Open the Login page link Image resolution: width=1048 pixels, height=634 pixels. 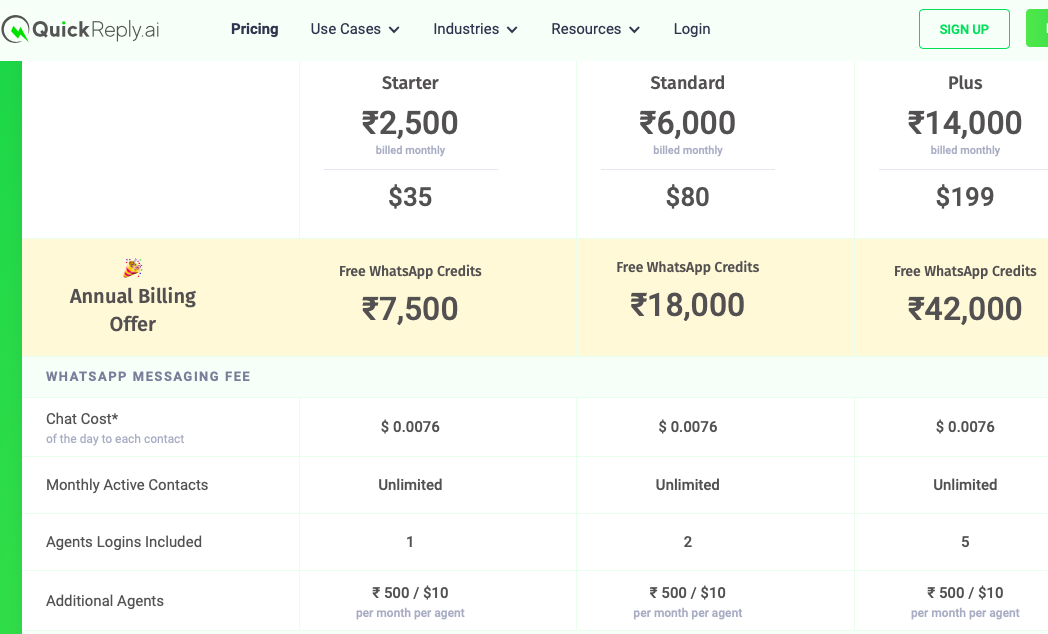pyautogui.click(x=692, y=29)
